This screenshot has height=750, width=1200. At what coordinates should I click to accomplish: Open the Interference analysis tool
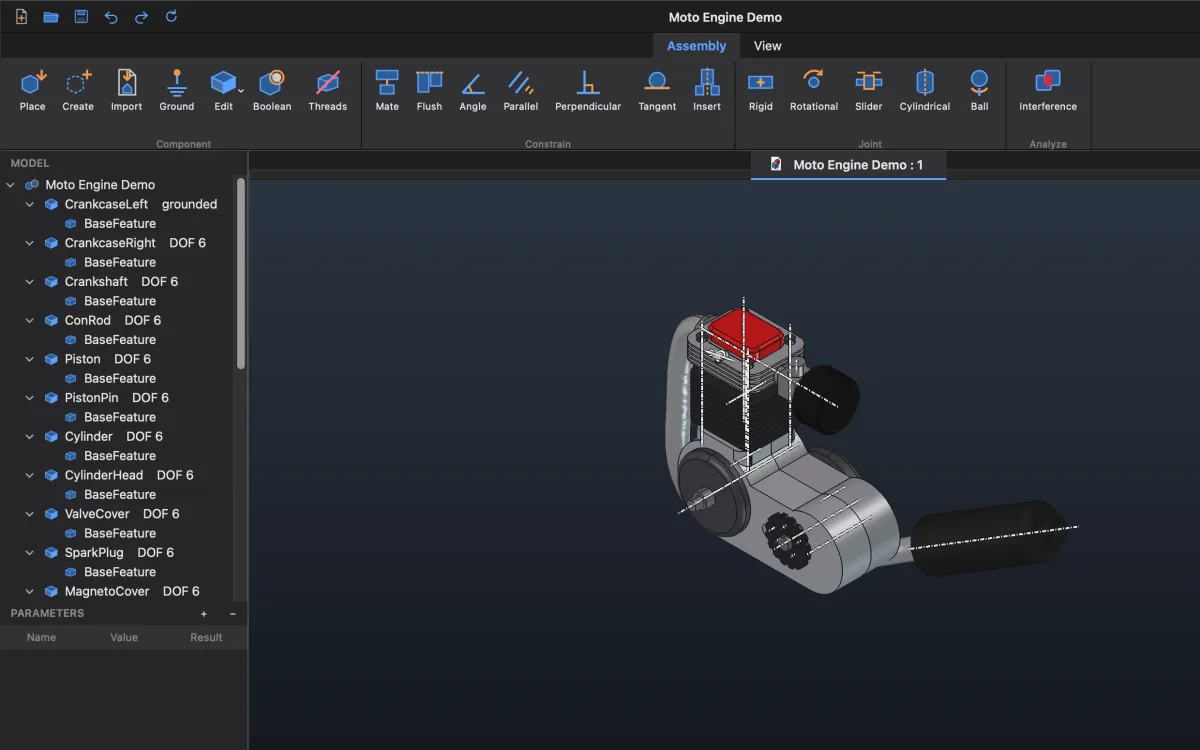[x=1048, y=90]
